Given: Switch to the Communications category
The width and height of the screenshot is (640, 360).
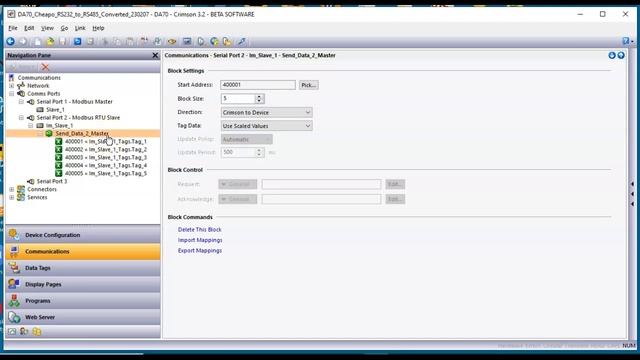Looking at the screenshot, I should (83, 251).
